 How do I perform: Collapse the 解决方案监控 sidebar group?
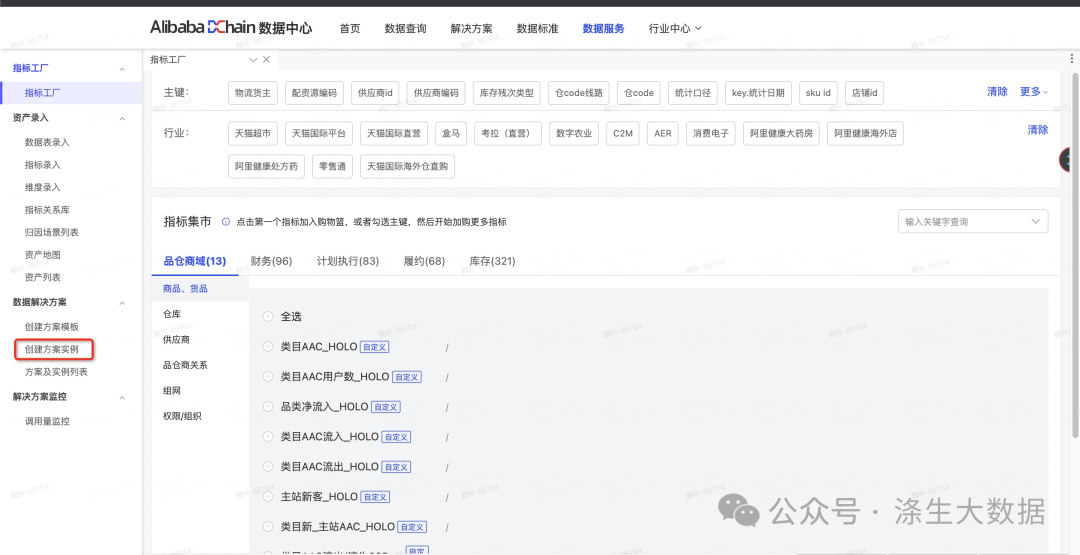(122, 397)
